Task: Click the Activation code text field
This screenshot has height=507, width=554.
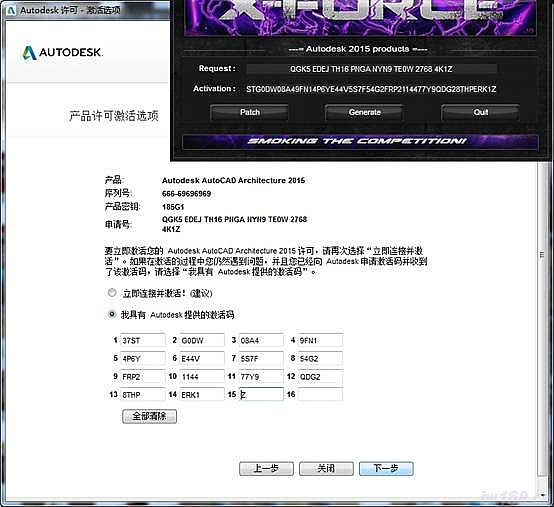Action: (x=371, y=89)
